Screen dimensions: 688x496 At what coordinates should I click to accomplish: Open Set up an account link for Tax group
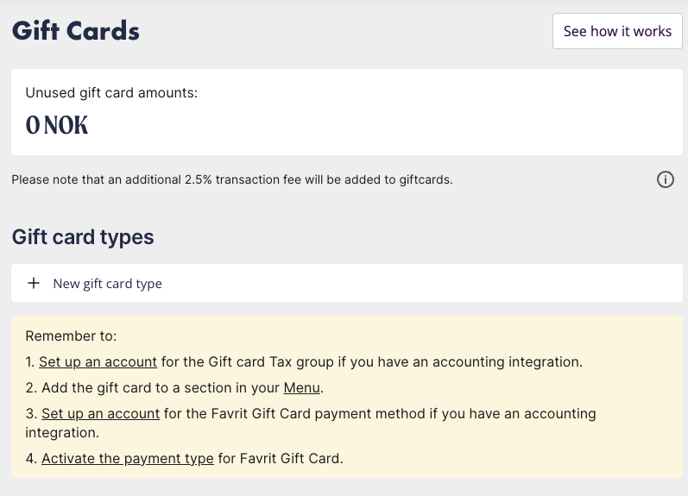click(x=98, y=362)
